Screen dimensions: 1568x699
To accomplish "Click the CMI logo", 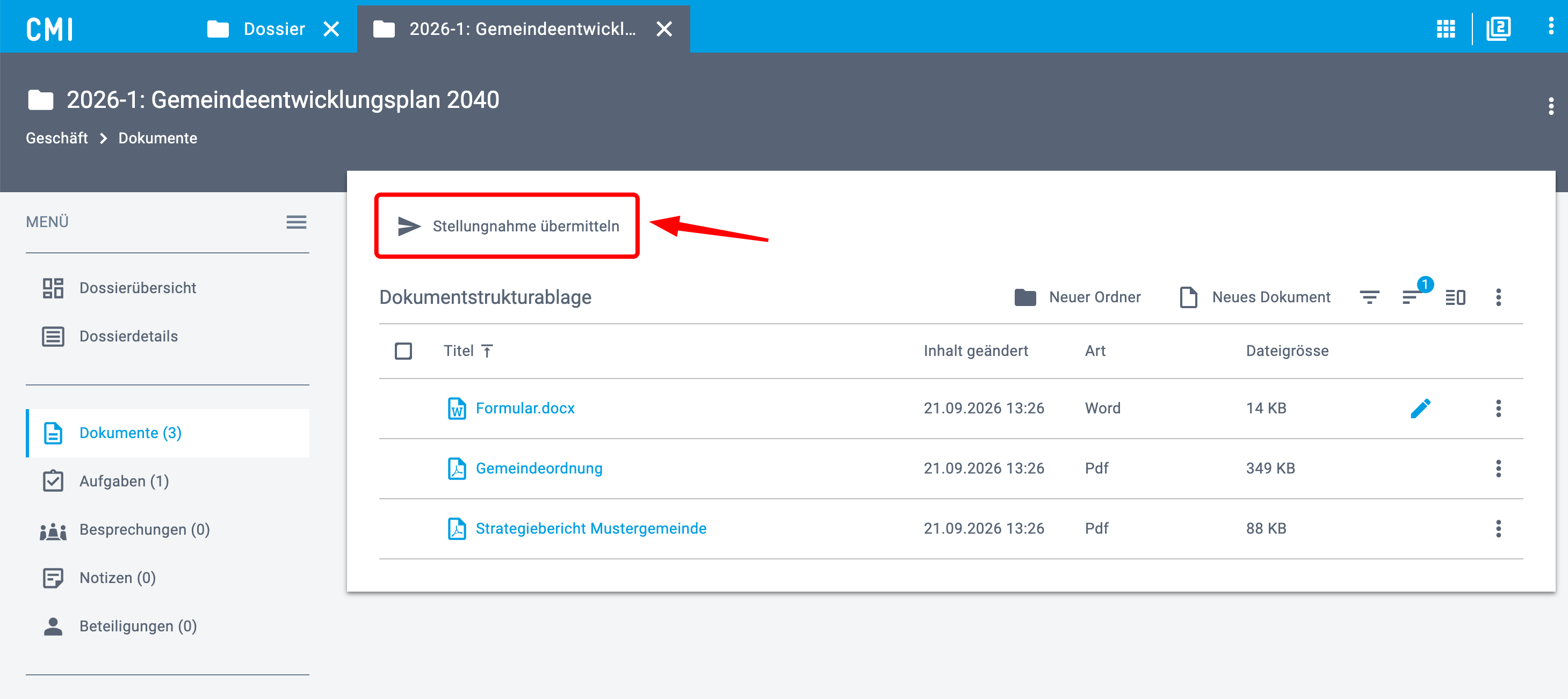I will pyautogui.click(x=50, y=28).
